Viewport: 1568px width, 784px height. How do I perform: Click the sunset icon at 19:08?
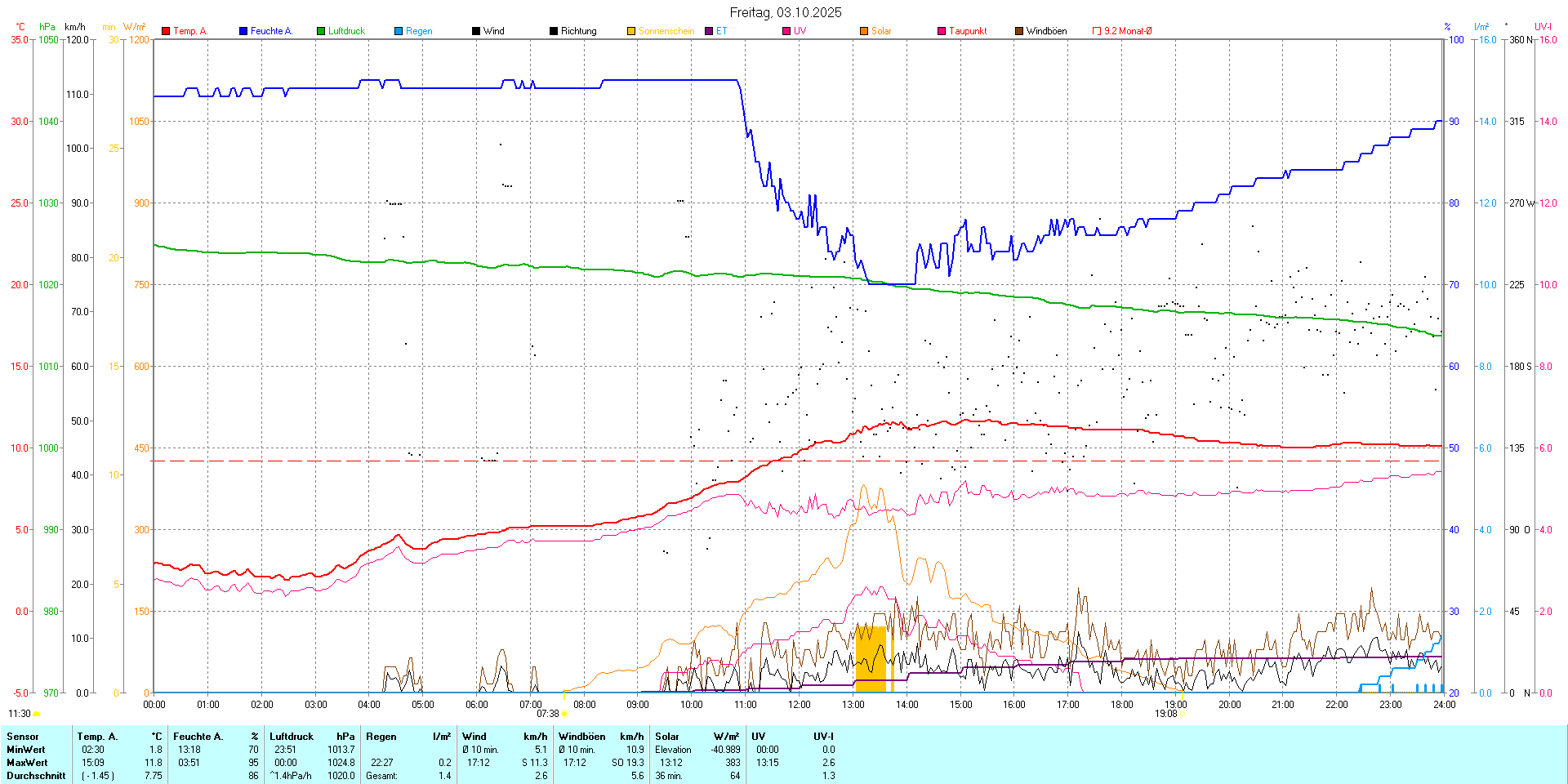1183,714
